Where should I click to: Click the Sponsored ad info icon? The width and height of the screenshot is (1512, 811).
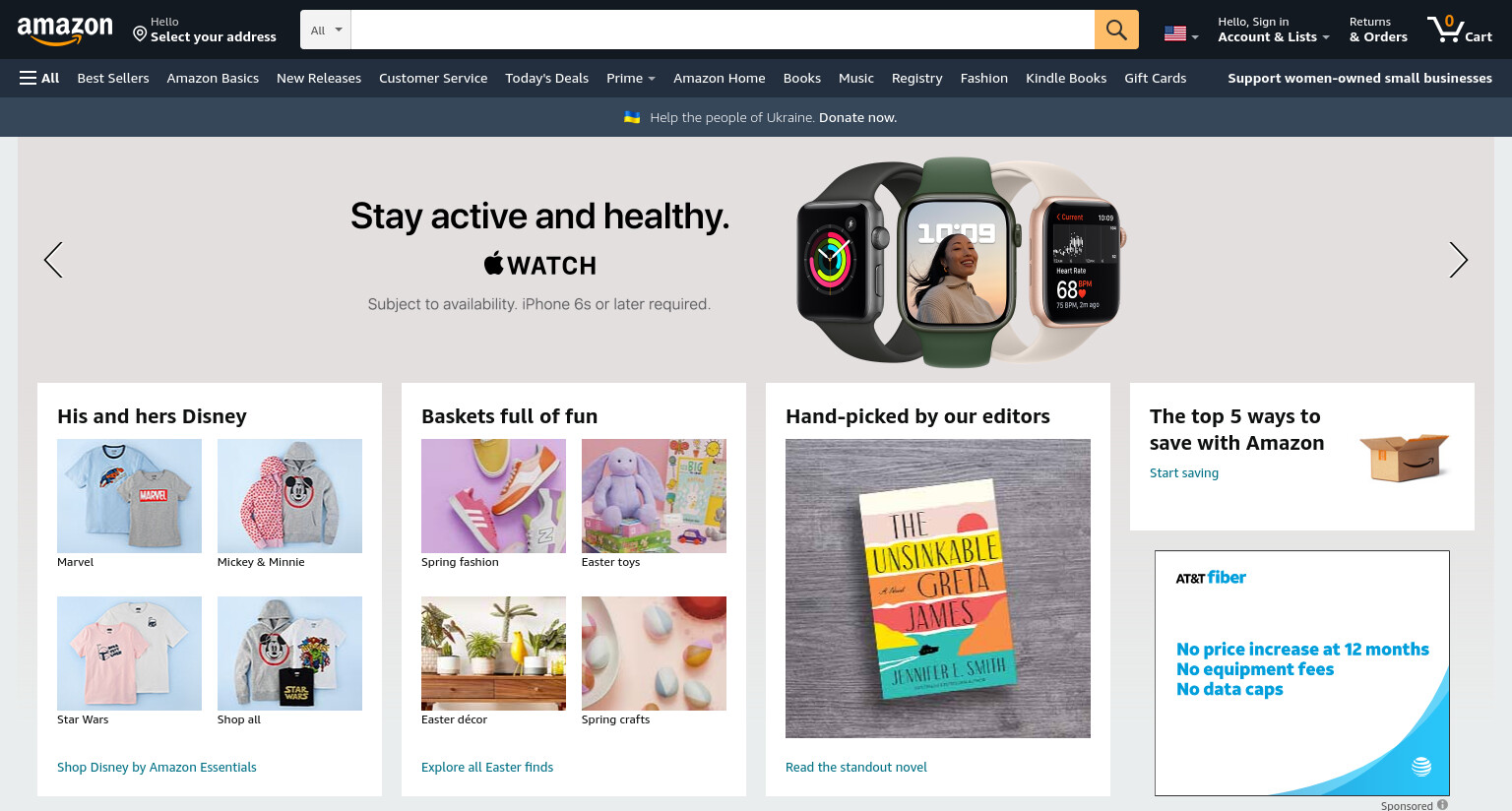[1442, 805]
